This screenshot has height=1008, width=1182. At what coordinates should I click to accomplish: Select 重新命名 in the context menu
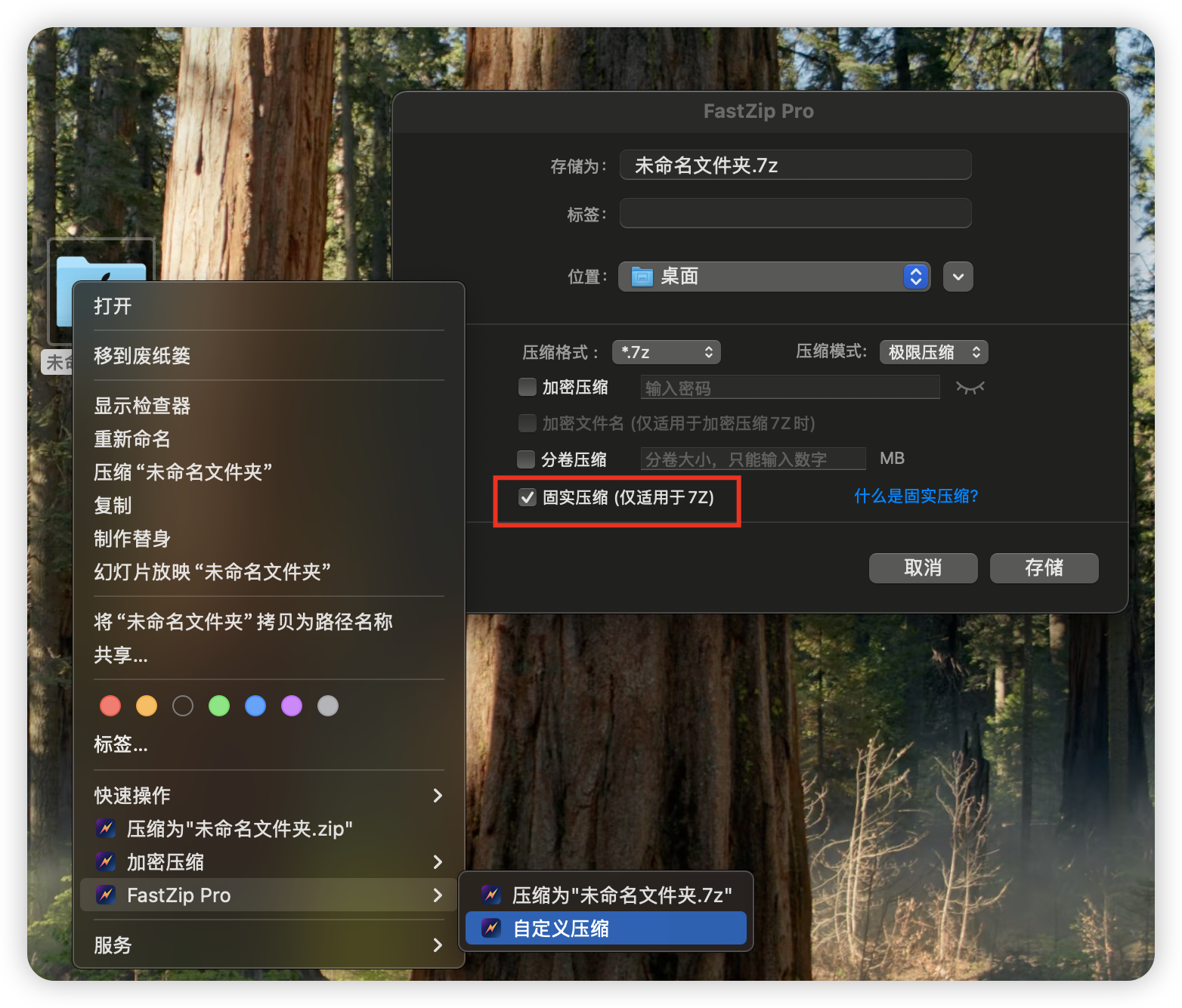(132, 439)
